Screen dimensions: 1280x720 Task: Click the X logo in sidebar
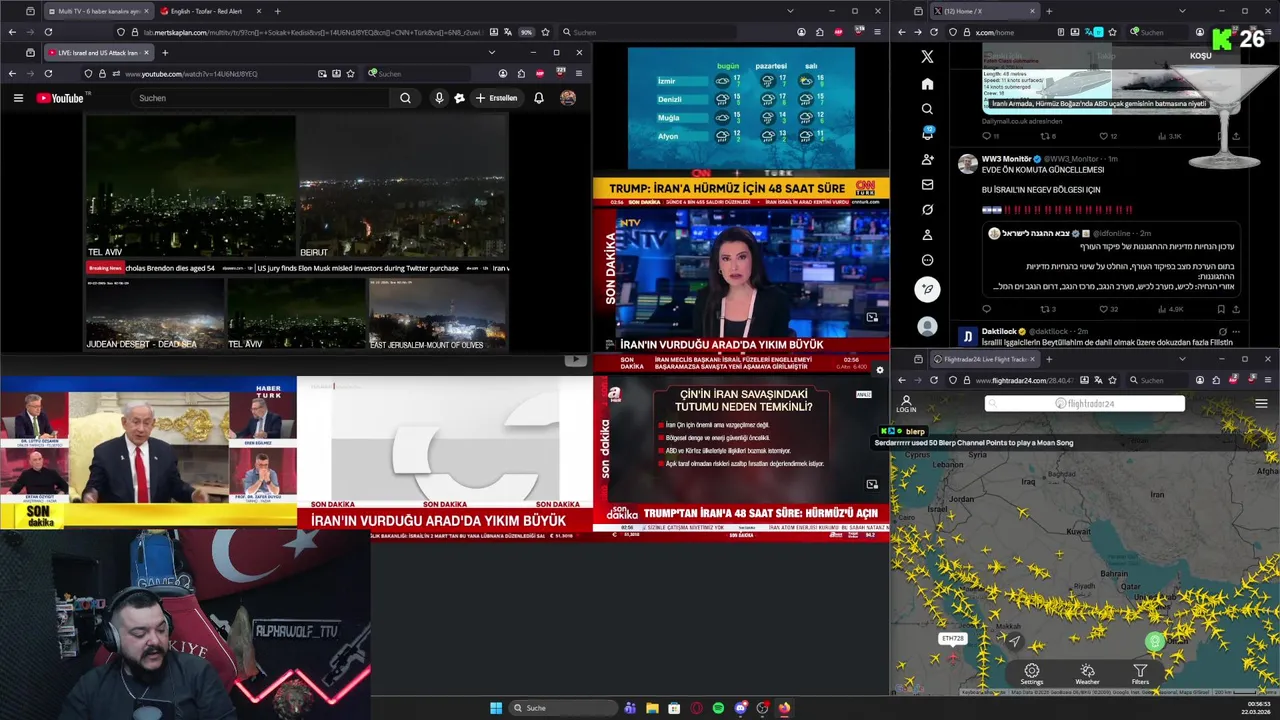(x=927, y=57)
